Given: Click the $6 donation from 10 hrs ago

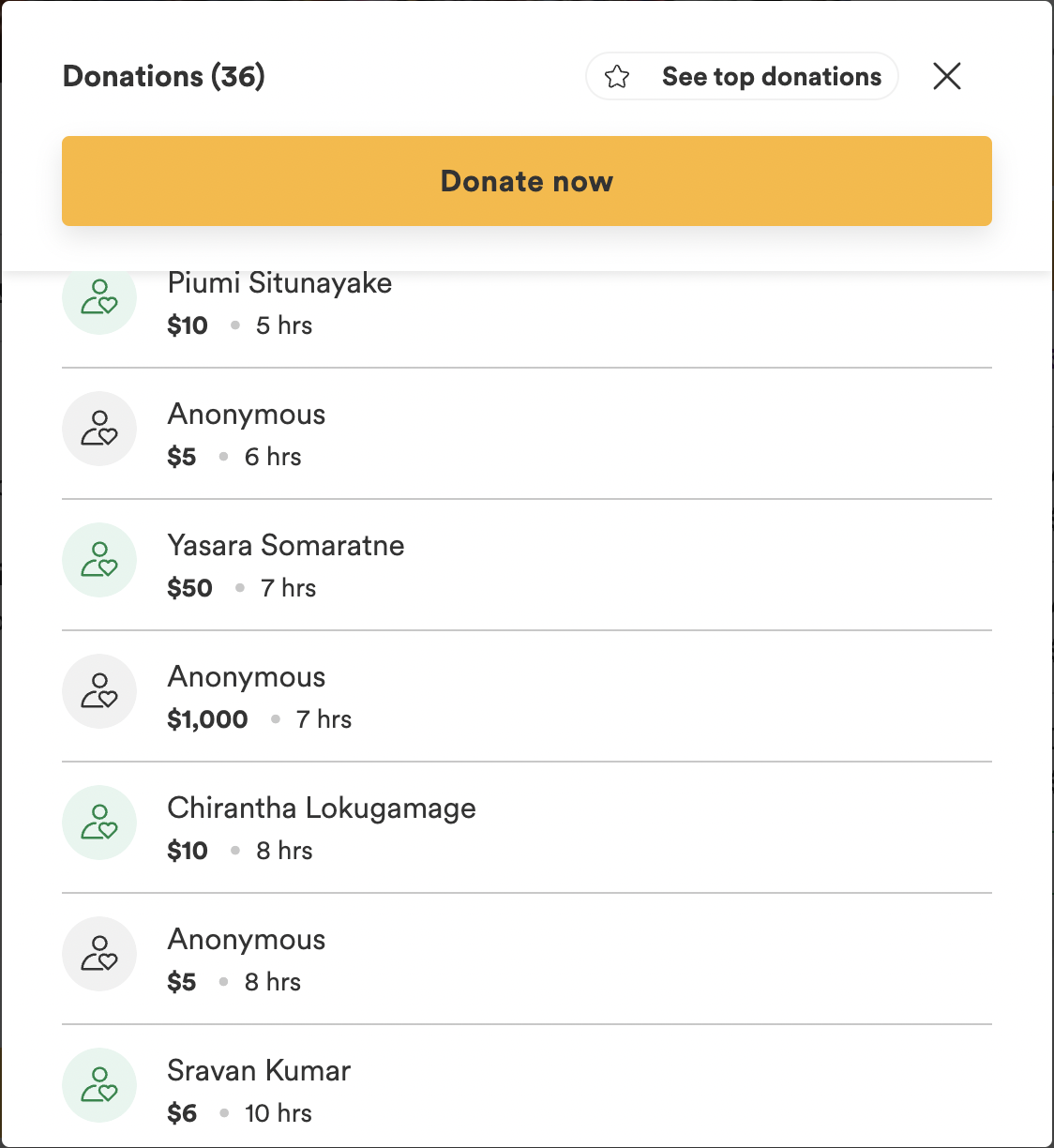Looking at the screenshot, I should click(x=182, y=1113).
